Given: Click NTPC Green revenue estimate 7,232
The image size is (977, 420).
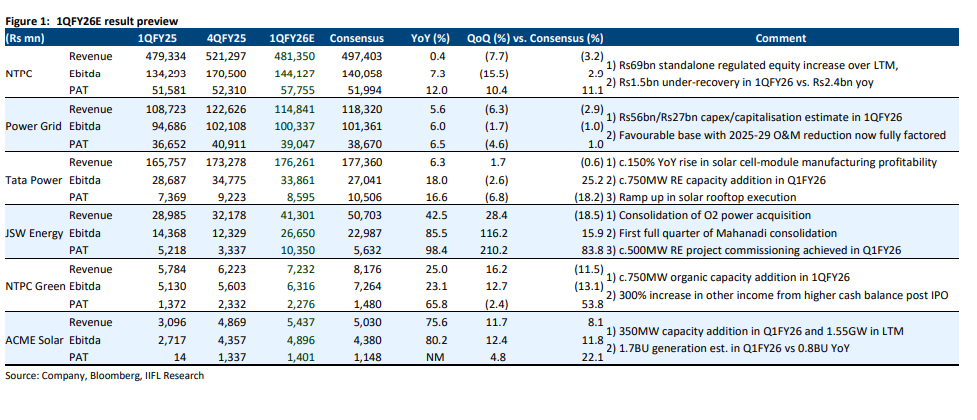Looking at the screenshot, I should [x=301, y=269].
